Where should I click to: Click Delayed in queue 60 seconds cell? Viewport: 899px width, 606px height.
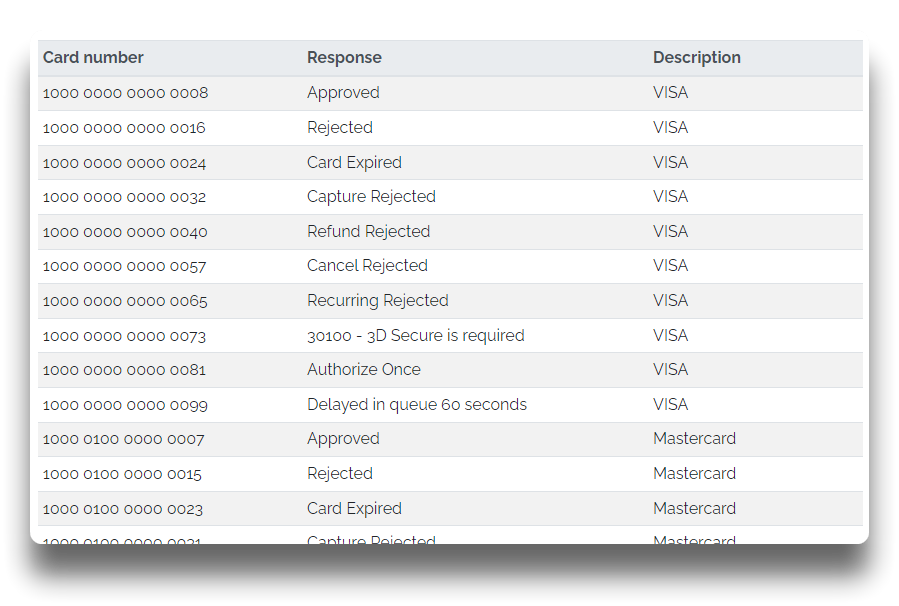(x=417, y=405)
